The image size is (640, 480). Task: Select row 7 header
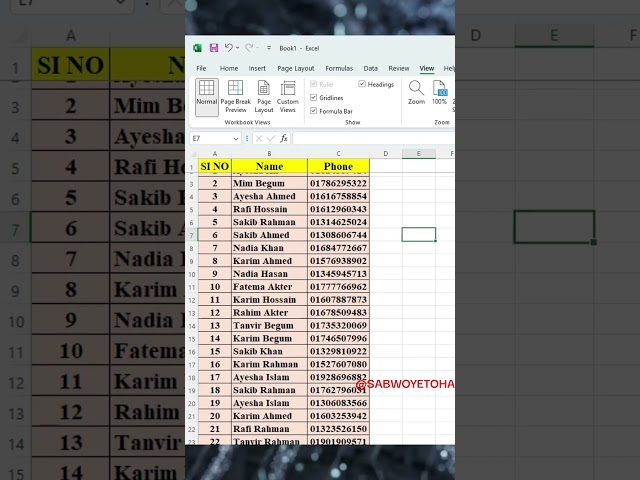pos(192,236)
